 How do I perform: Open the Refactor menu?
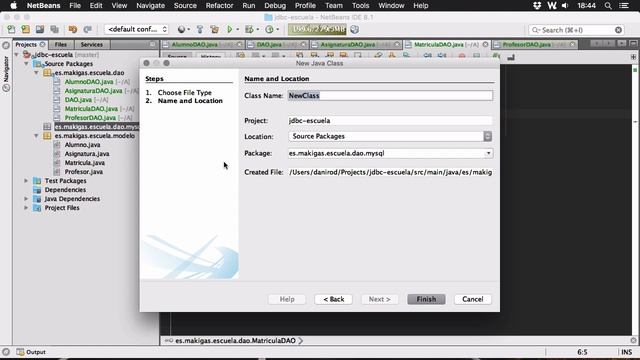tap(219, 6)
